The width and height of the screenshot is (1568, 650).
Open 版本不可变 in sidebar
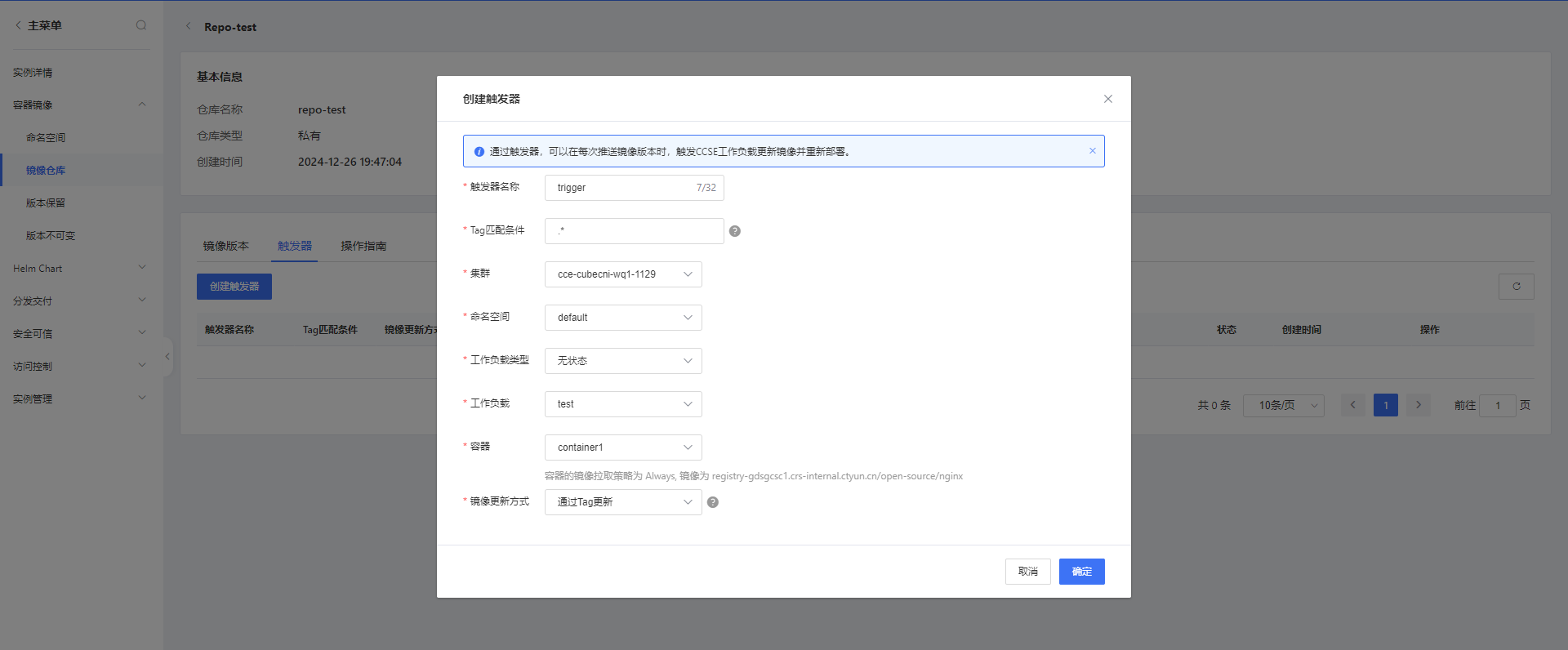[51, 236]
